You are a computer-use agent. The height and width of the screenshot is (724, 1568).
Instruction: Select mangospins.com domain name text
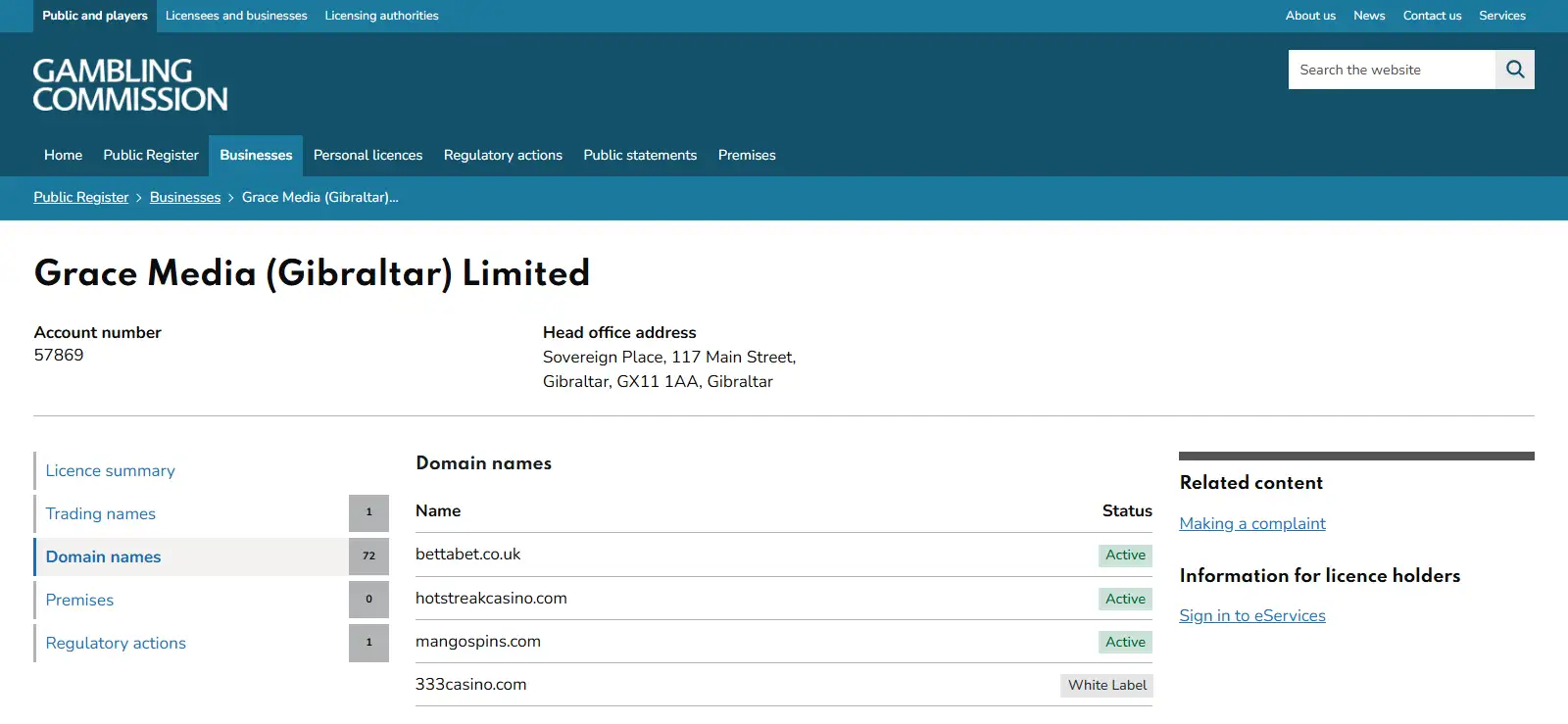point(478,642)
